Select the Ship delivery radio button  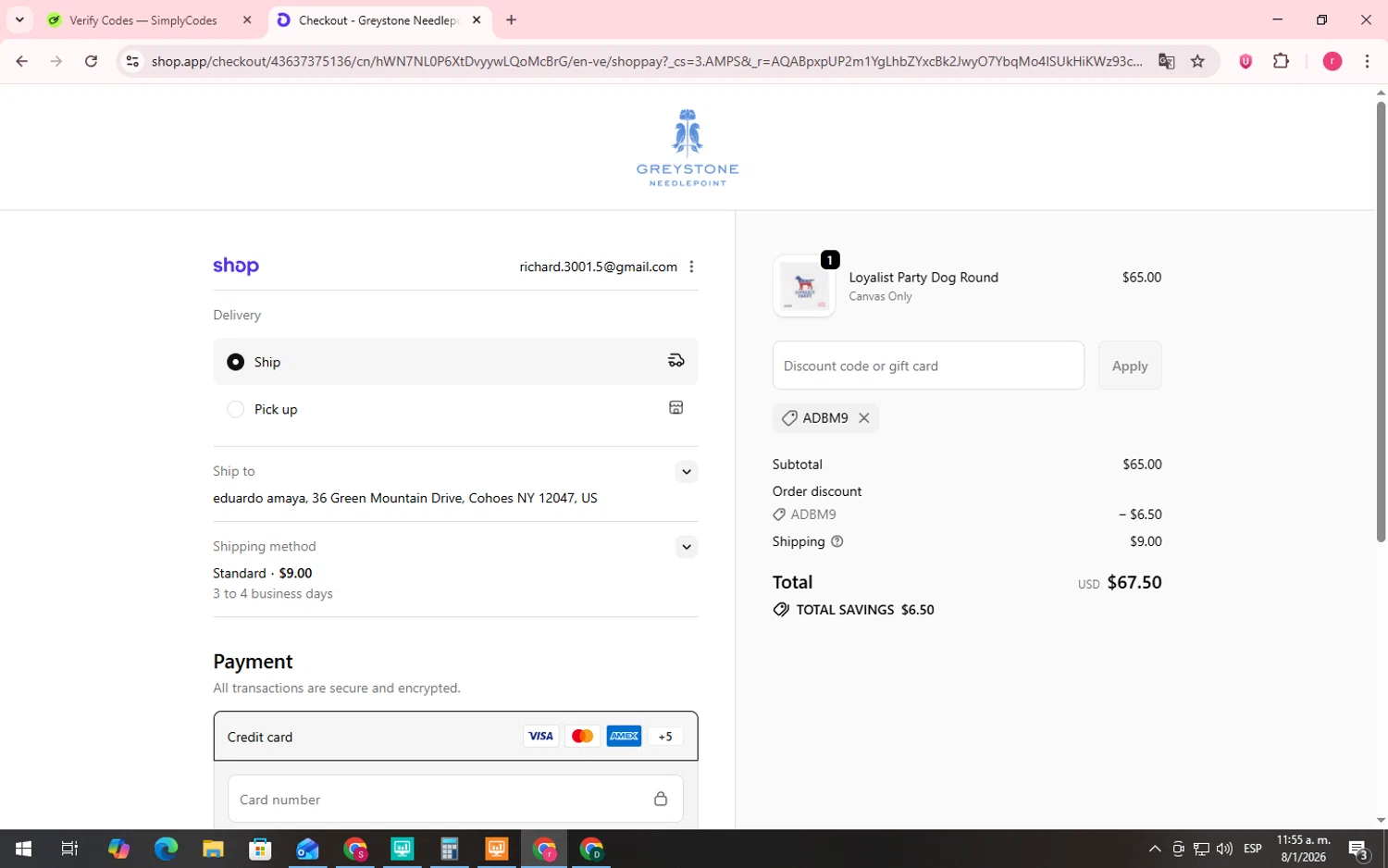tap(236, 362)
